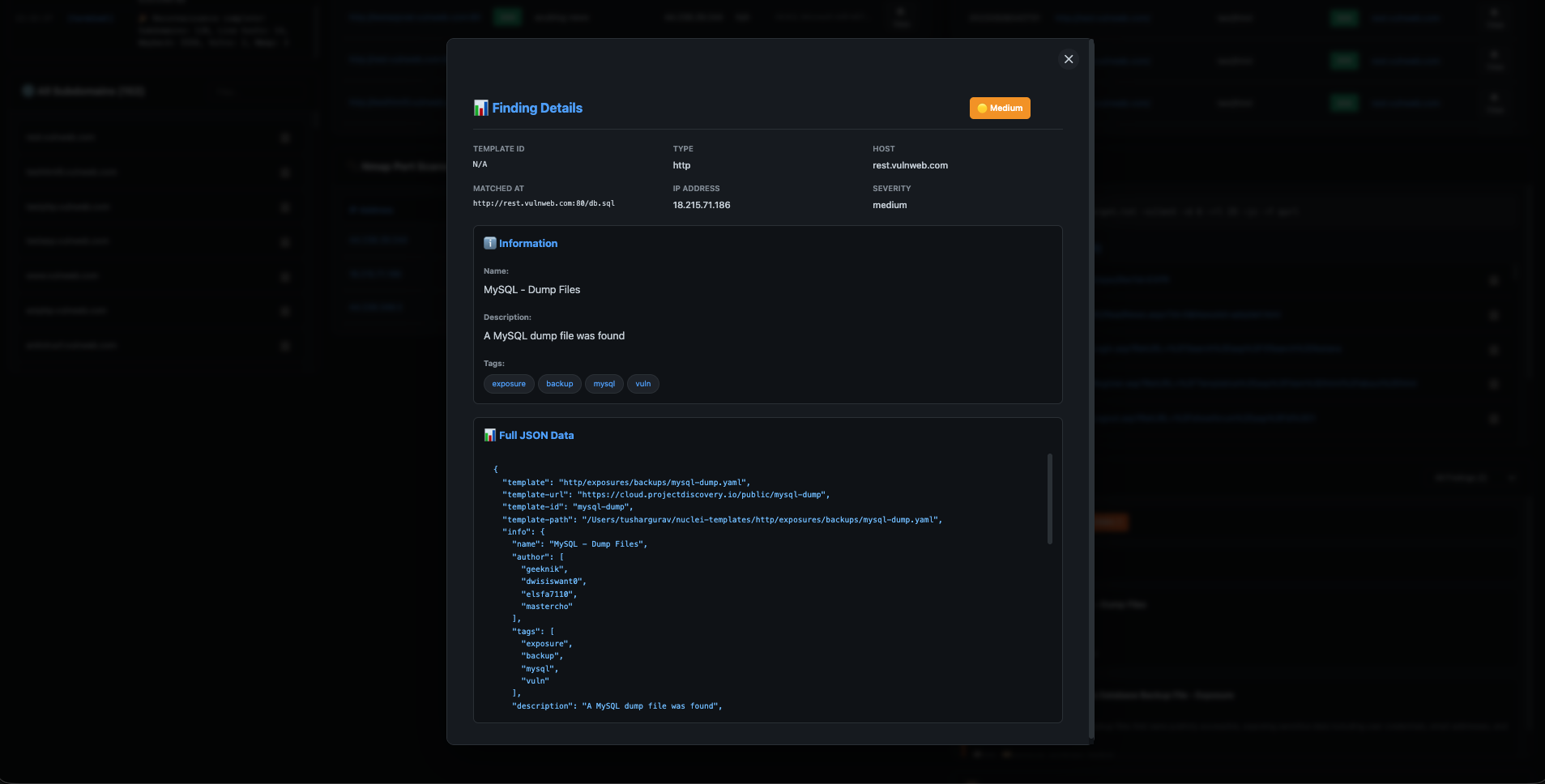
Task: Click the Full JSON Data chart icon
Action: click(x=490, y=435)
